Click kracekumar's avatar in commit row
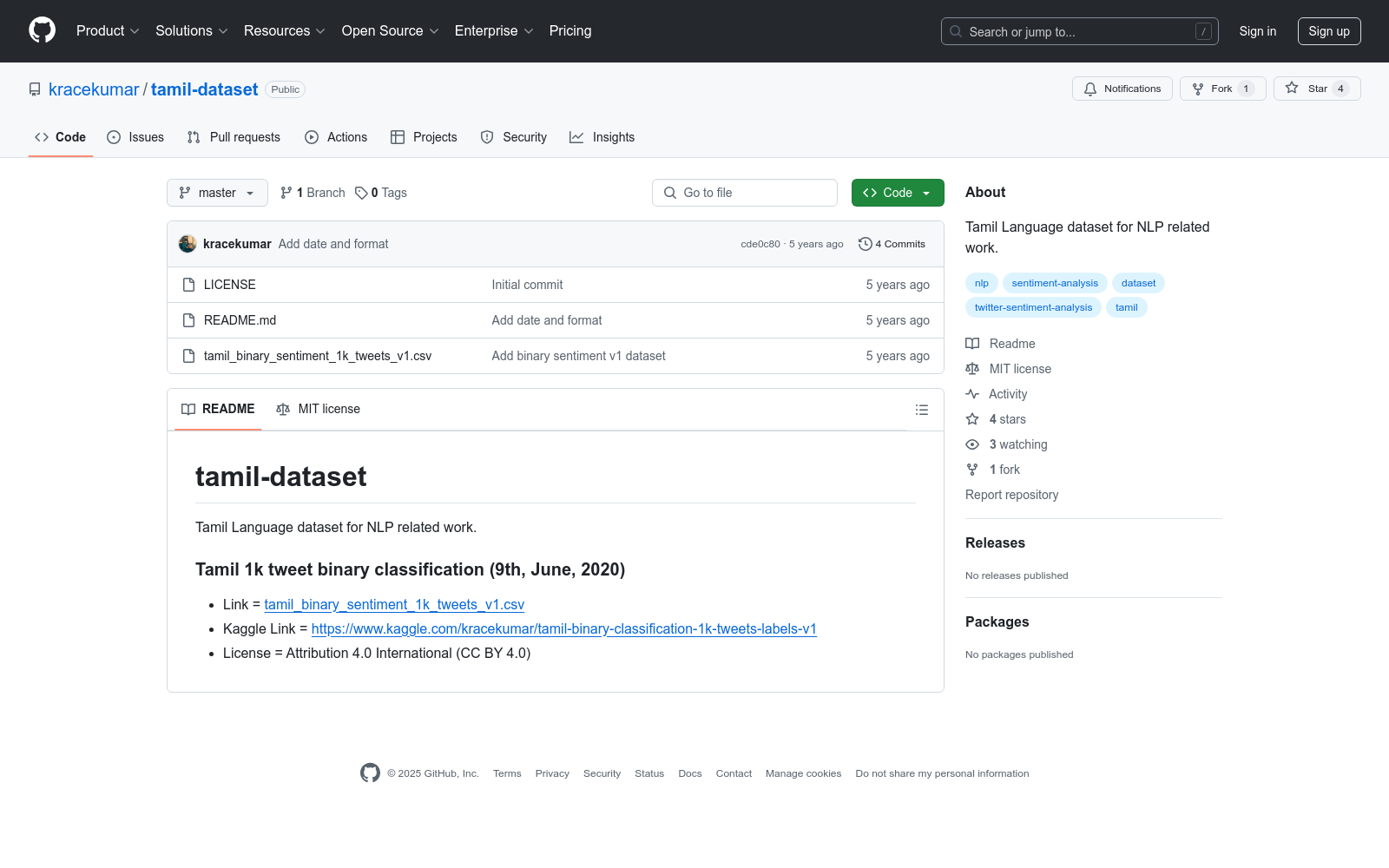Viewport: 1389px width, 868px height. 188,244
